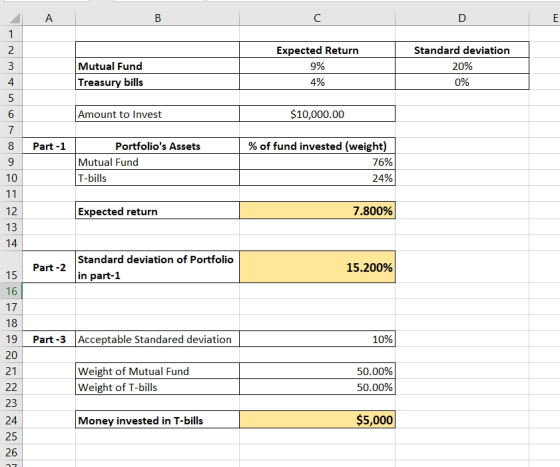560x467 pixels.
Task: Click the "Portfolio's Assets" header cell
Action: pyautogui.click(x=158, y=146)
